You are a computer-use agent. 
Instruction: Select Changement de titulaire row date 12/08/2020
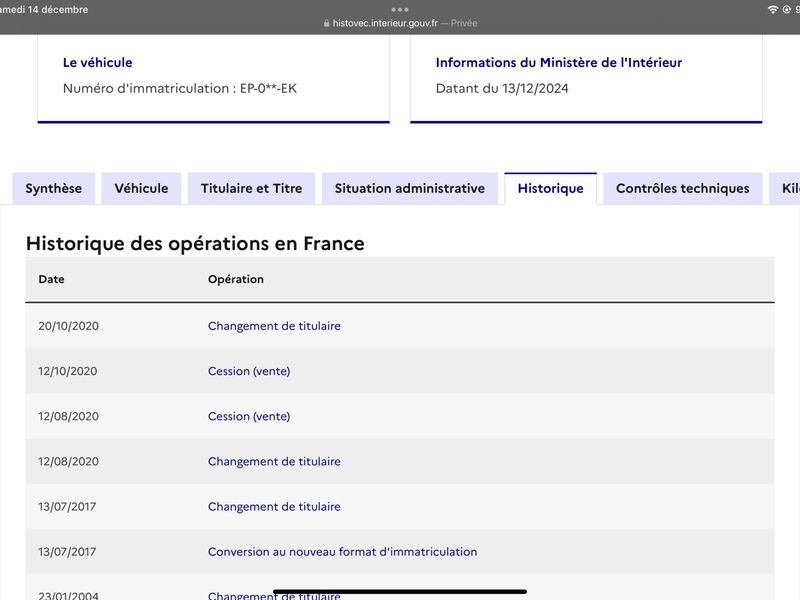[x=68, y=461]
